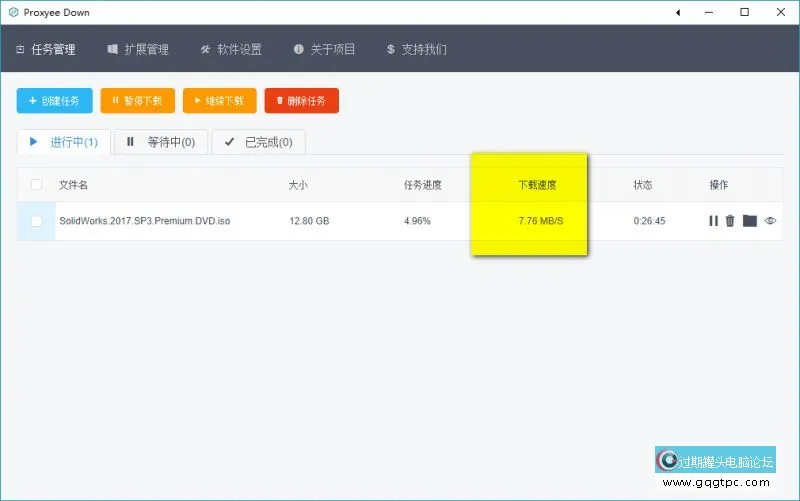Screen dimensions: 800x501
Task: Switch to the 等待中(0) tab
Action: click(162, 142)
